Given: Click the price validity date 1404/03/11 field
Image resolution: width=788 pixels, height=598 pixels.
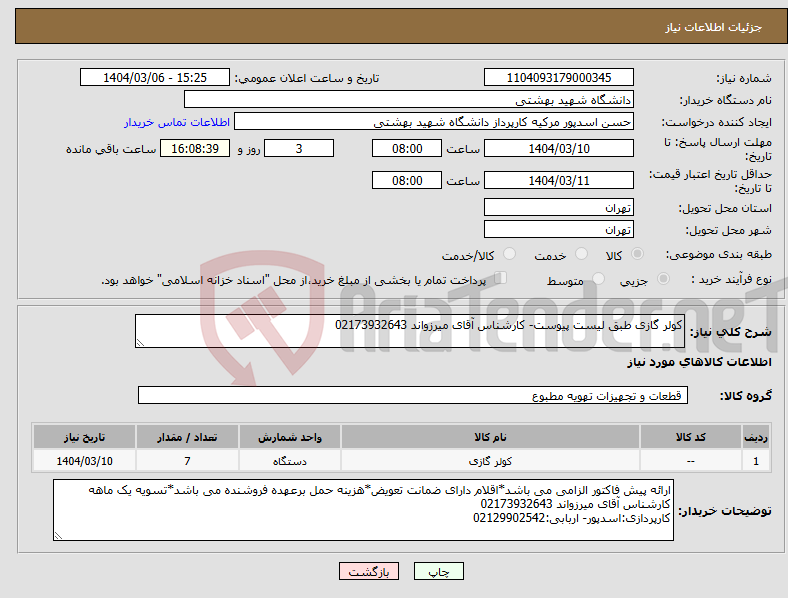Looking at the screenshot, I should (x=559, y=180).
